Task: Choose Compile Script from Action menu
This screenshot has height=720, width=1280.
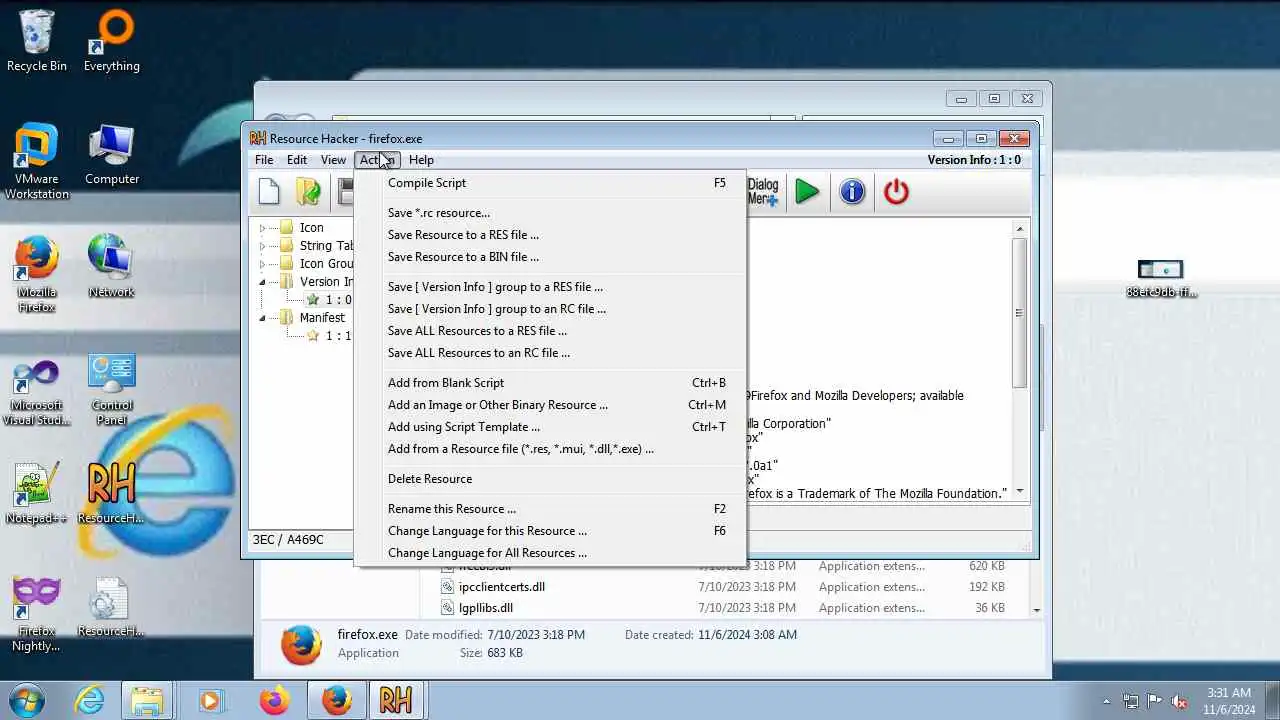Action: [550, 183]
